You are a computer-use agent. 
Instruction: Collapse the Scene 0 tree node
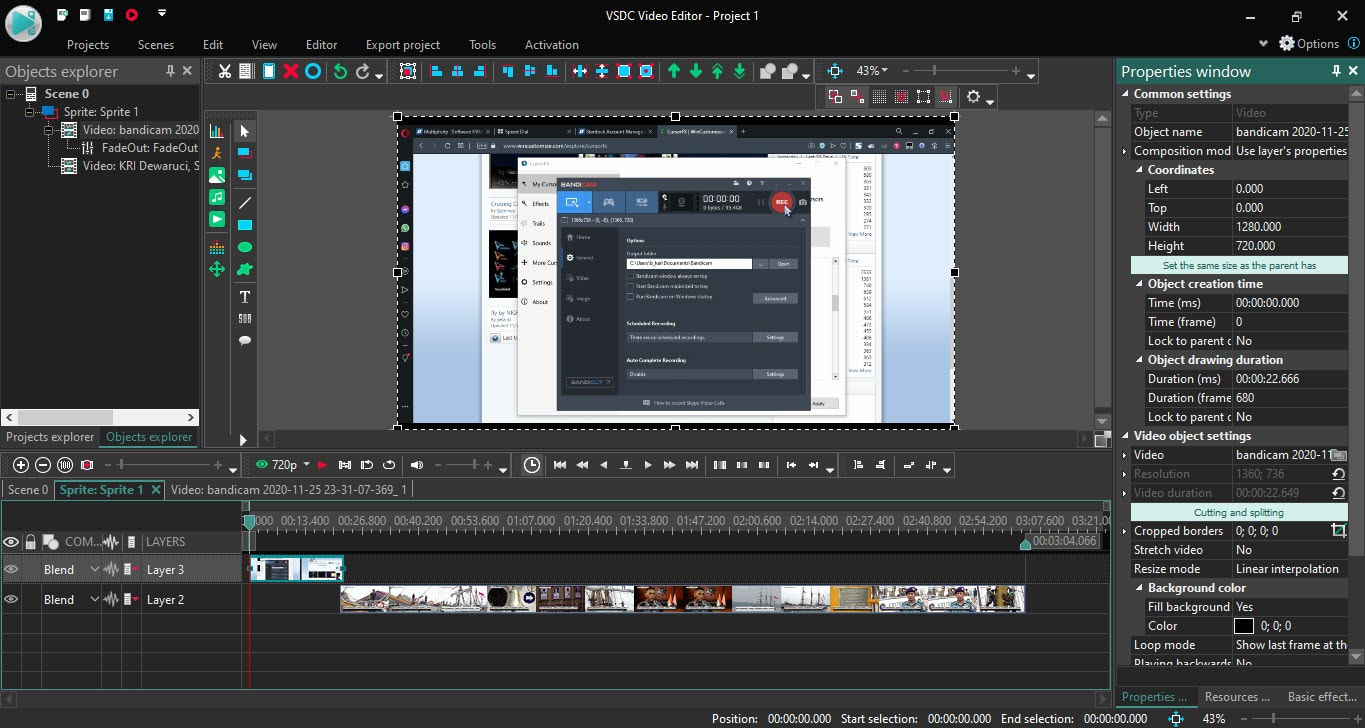pyautogui.click(x=12, y=94)
